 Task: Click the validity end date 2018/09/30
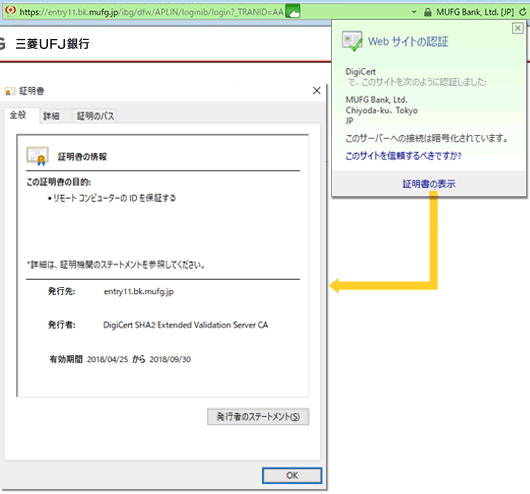point(170,359)
